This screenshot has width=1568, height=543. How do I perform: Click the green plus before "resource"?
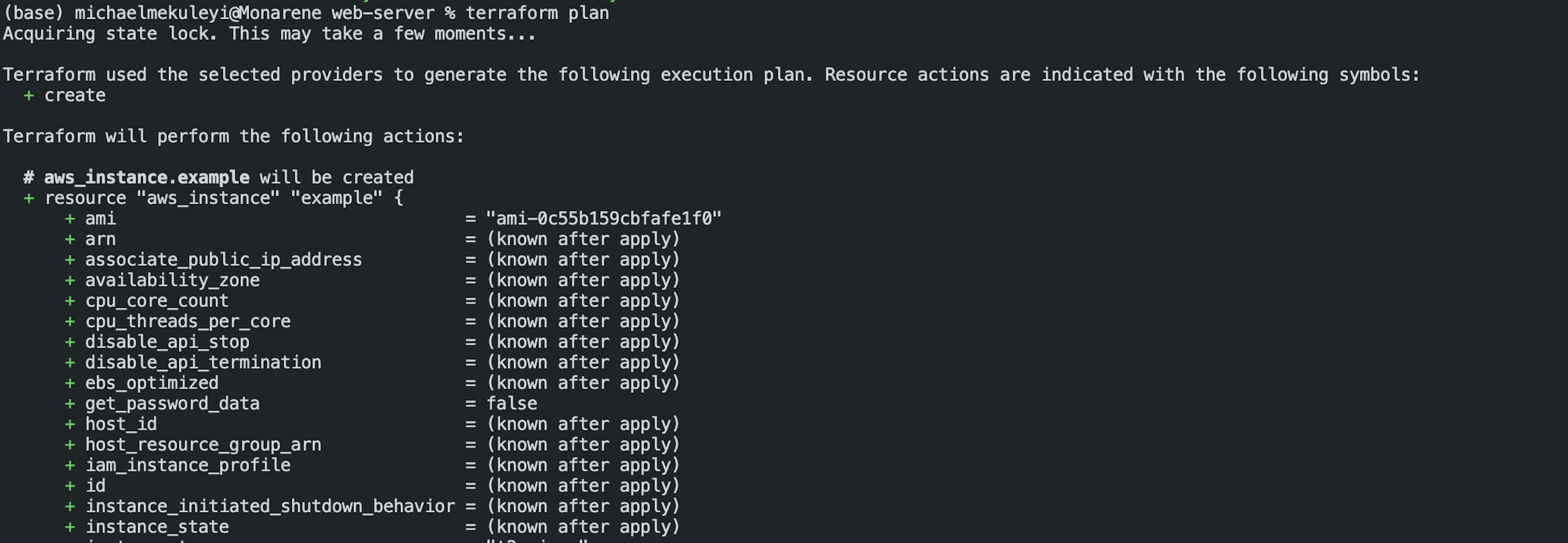coord(29,198)
